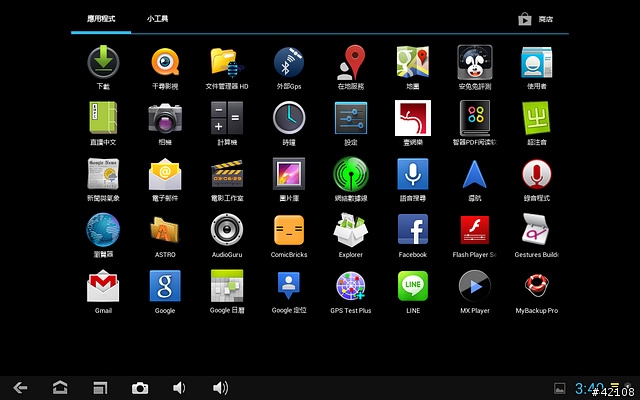Screen dimensions: 640x400
Task: Launch the AudioGuru app
Action: 227,230
